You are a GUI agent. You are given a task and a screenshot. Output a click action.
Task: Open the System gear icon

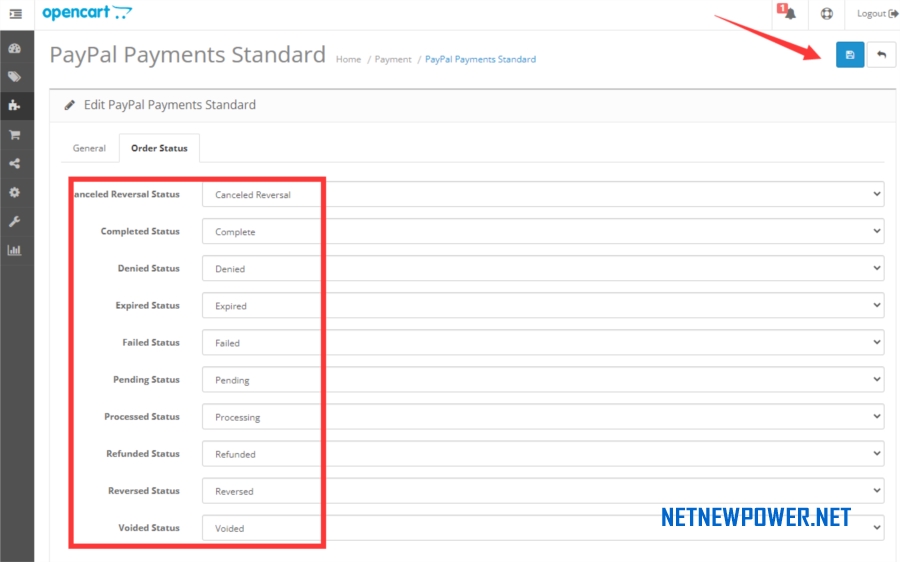(x=15, y=192)
